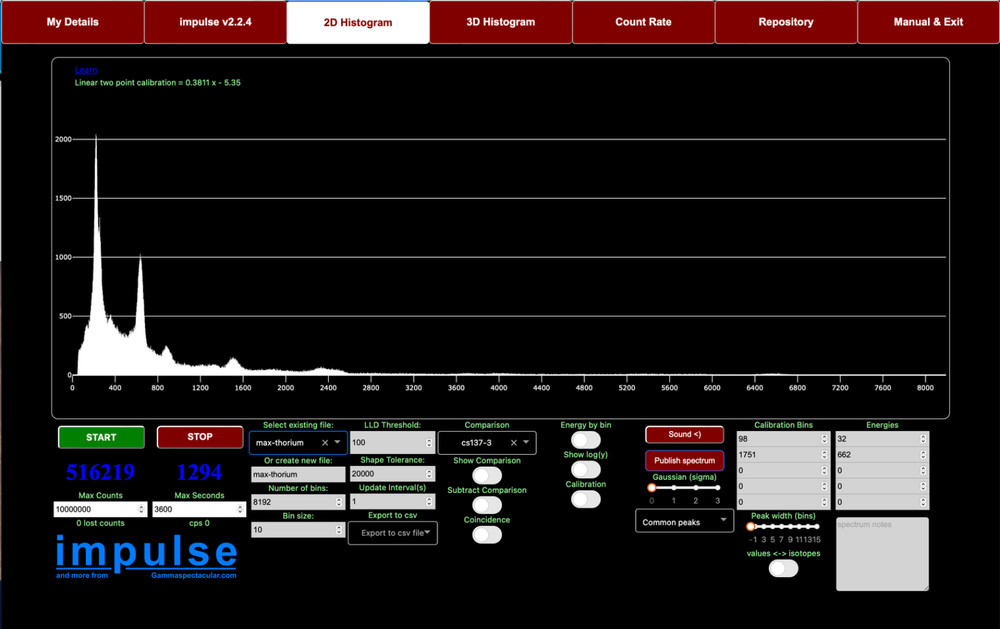
Task: Enable the Energy by bin toggle
Action: click(x=586, y=439)
